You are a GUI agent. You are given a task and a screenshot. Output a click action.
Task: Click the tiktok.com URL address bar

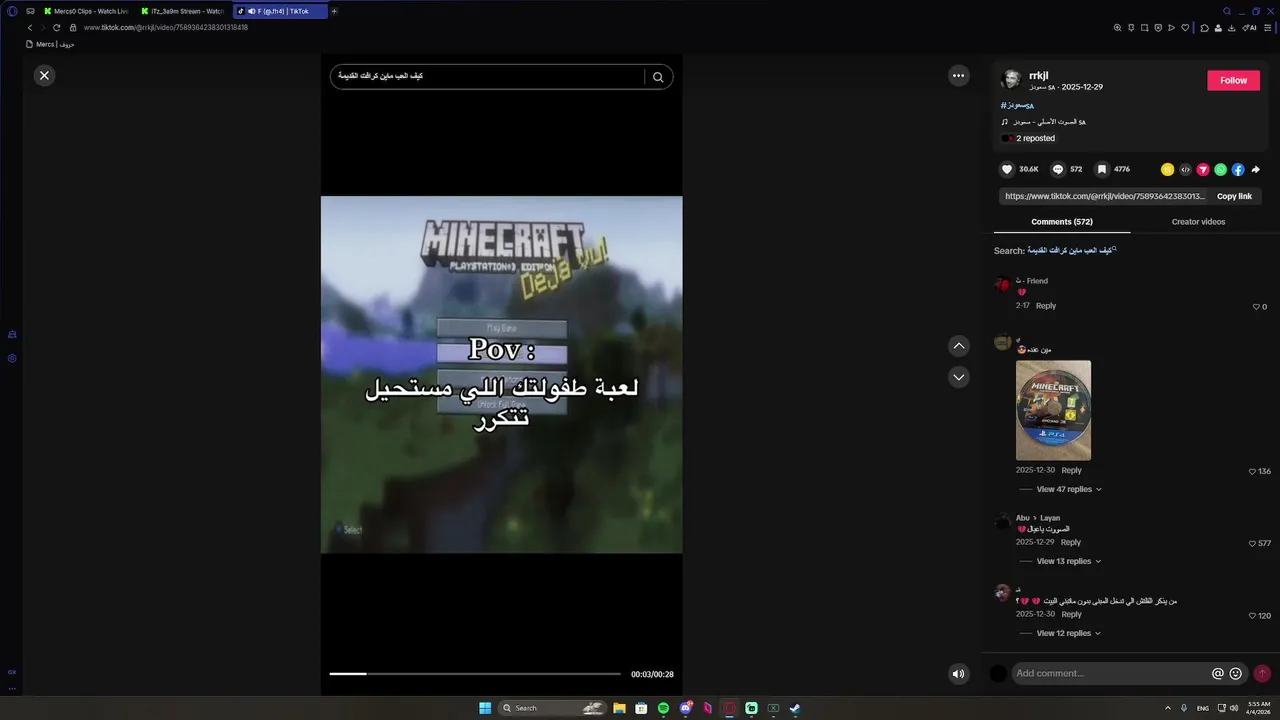(x=166, y=27)
